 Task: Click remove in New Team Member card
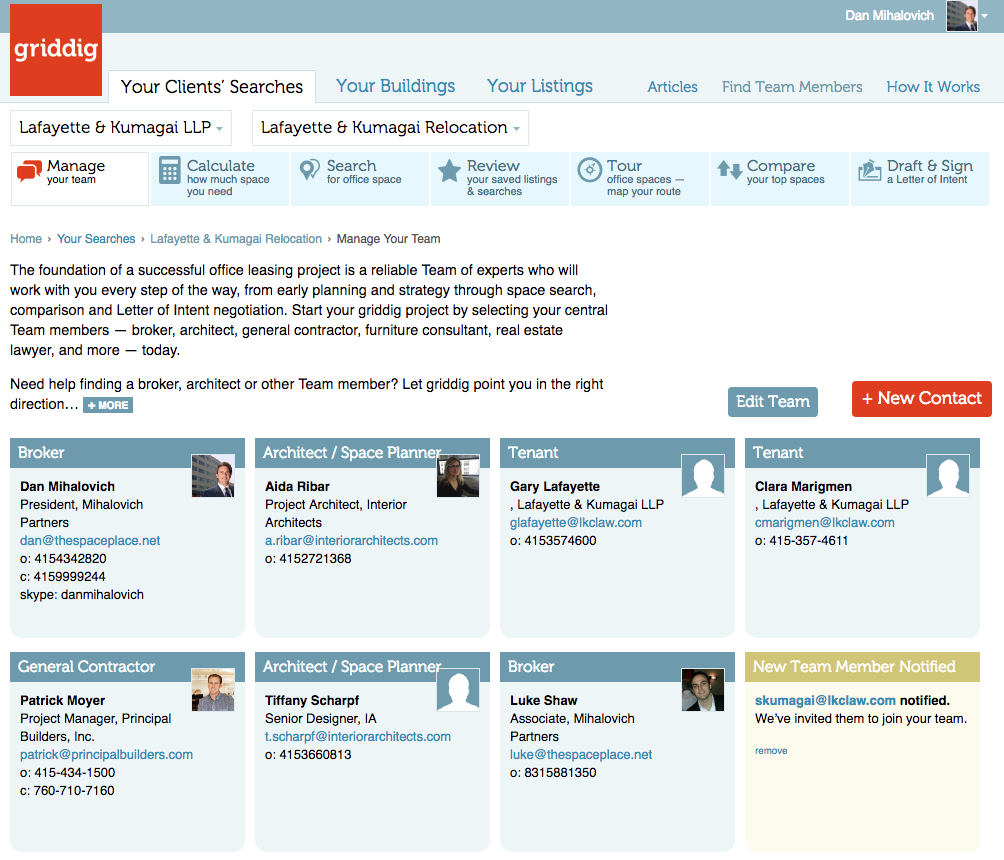[771, 750]
